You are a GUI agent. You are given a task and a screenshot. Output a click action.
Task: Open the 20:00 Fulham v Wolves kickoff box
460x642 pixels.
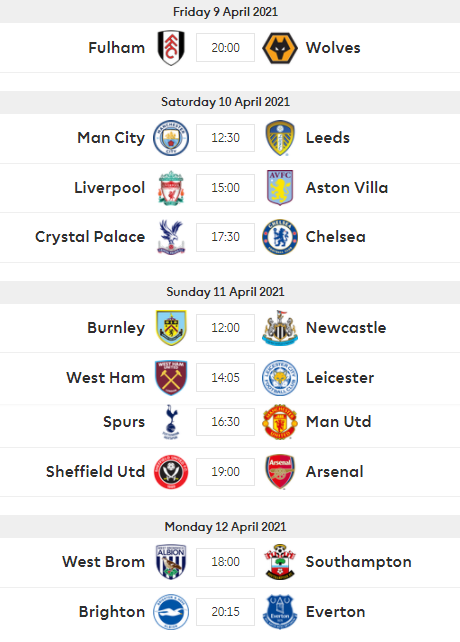(225, 47)
